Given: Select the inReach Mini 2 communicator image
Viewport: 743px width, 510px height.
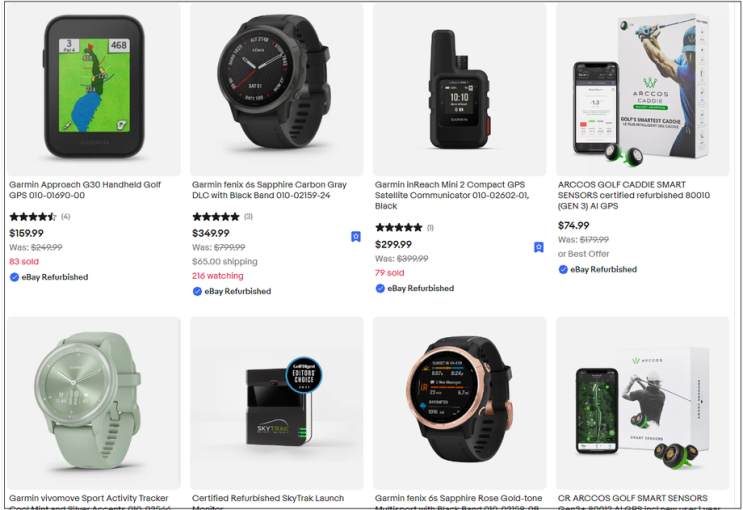Looking at the screenshot, I should (x=460, y=90).
